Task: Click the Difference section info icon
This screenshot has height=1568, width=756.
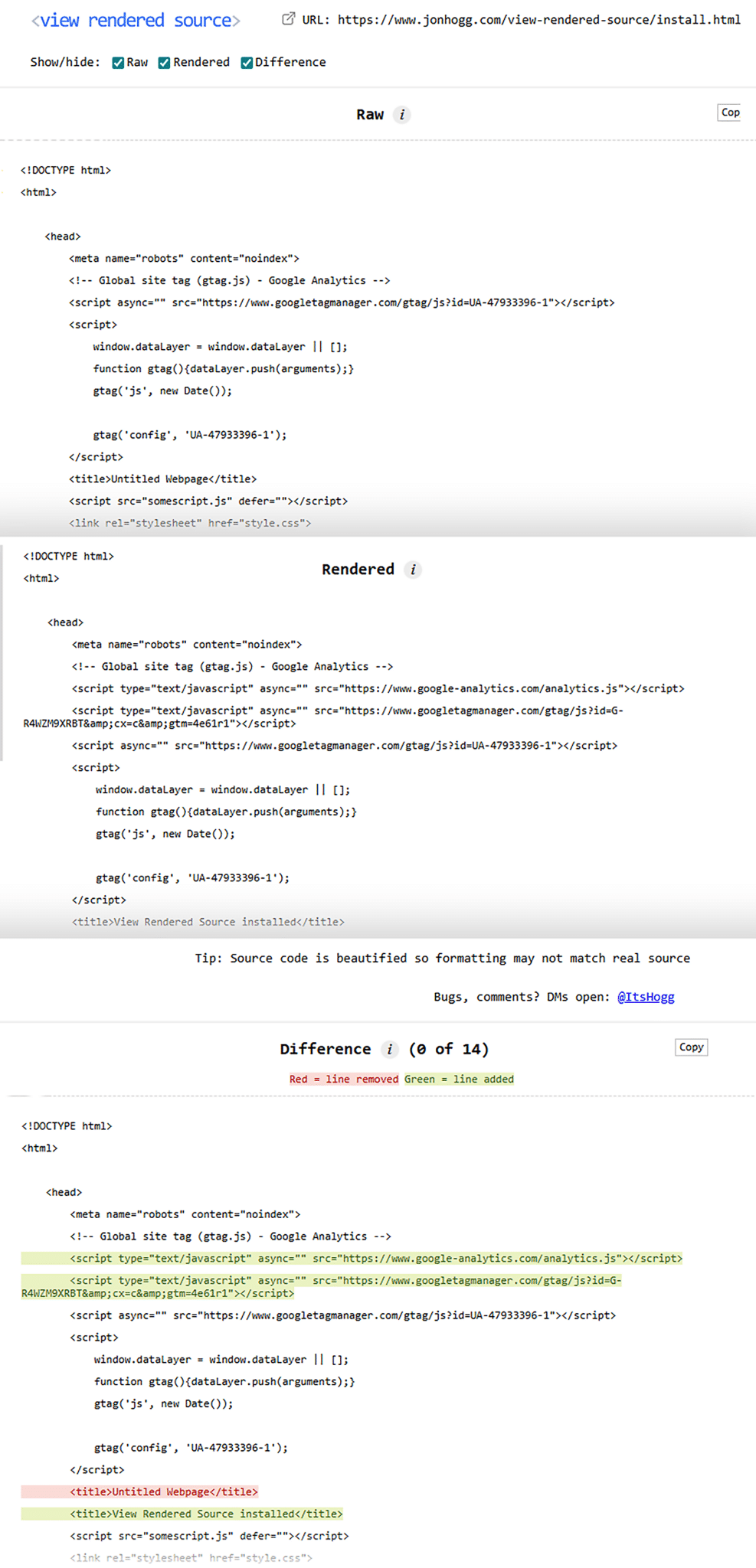Action: pos(390,1050)
